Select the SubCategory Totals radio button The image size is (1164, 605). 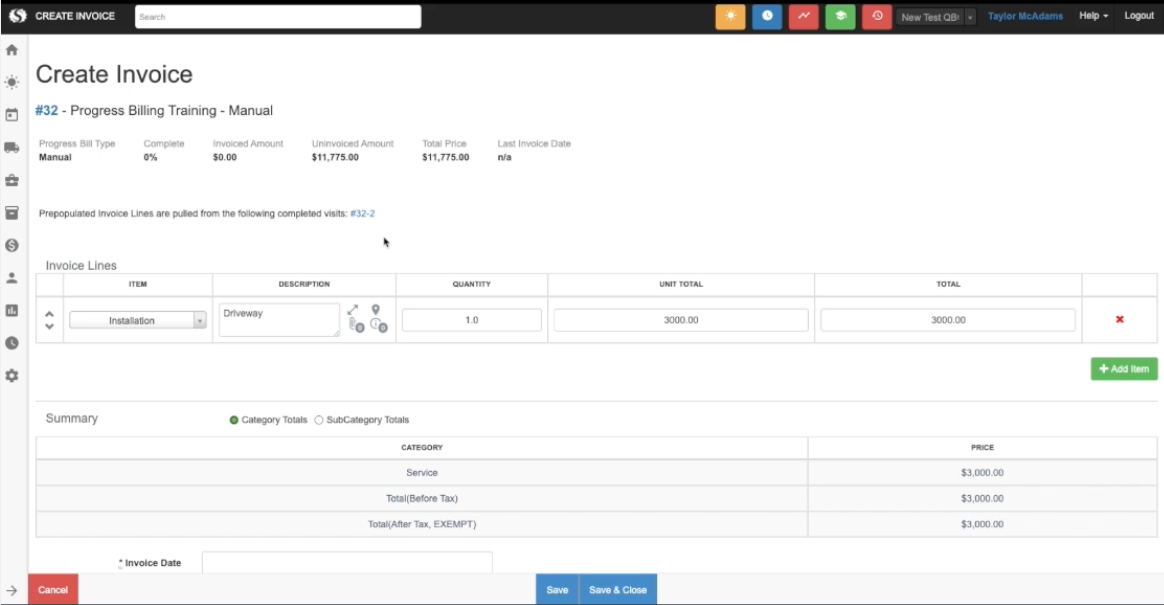pos(319,420)
